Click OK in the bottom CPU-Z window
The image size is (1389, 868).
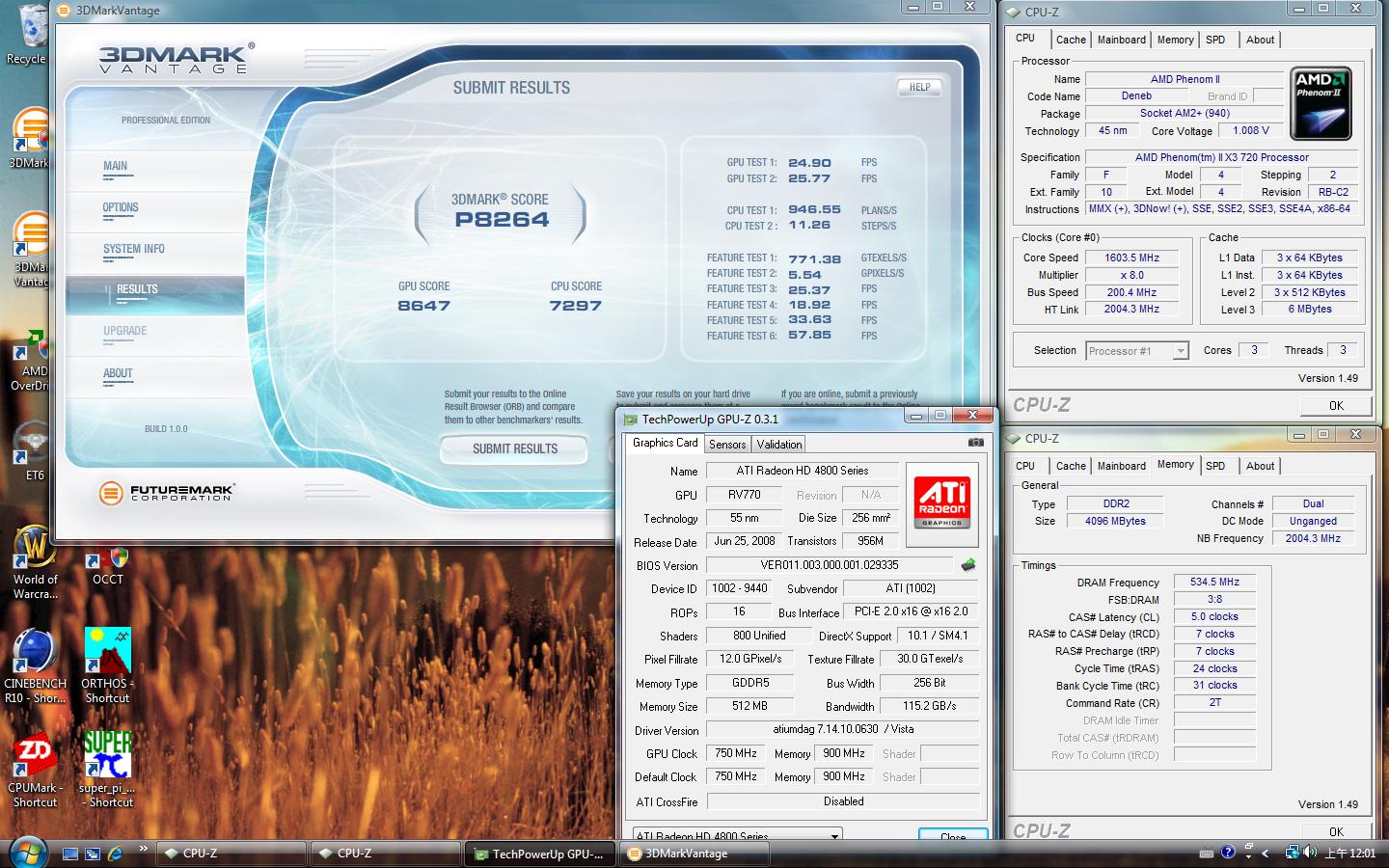click(1336, 831)
